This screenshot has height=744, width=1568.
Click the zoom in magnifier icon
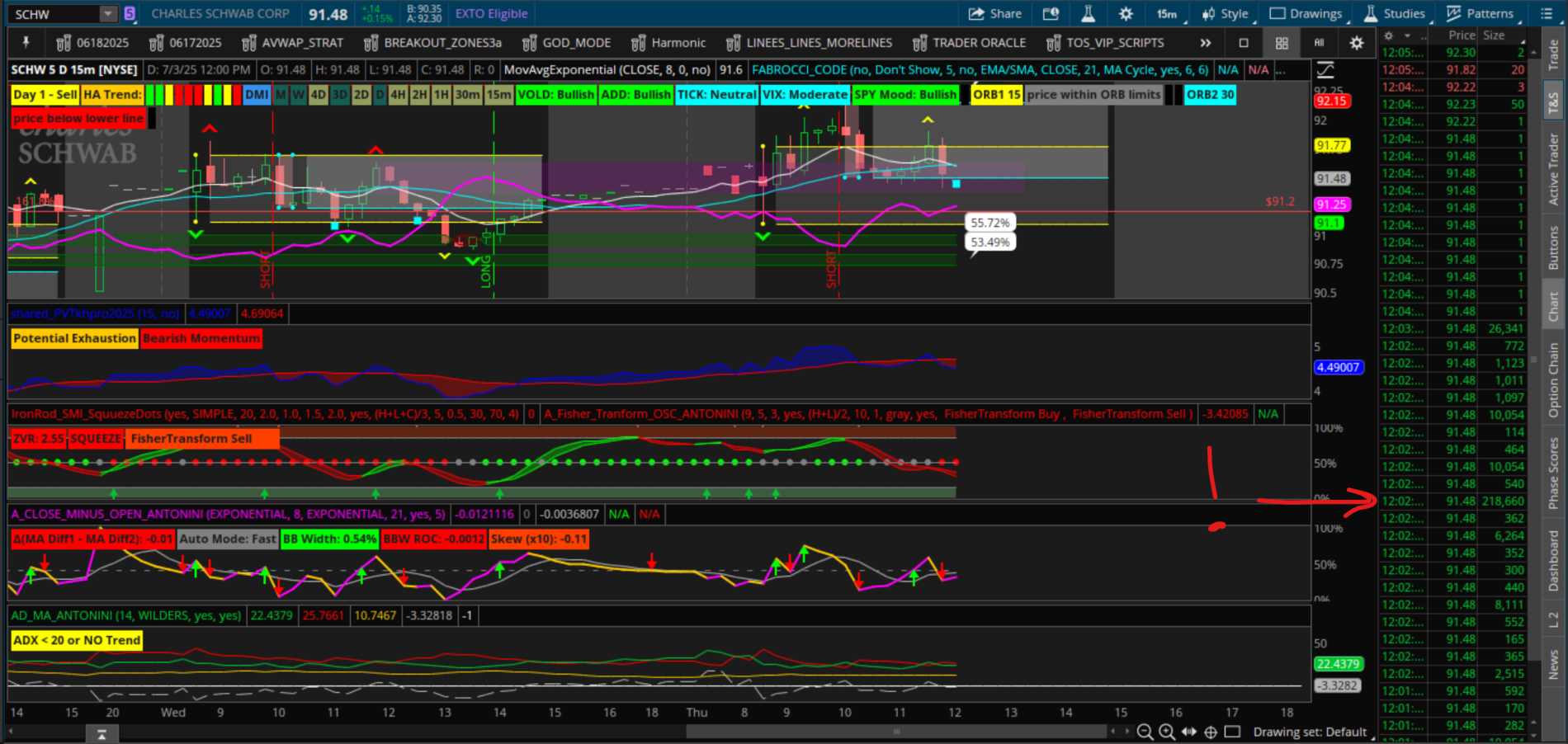click(x=1167, y=732)
